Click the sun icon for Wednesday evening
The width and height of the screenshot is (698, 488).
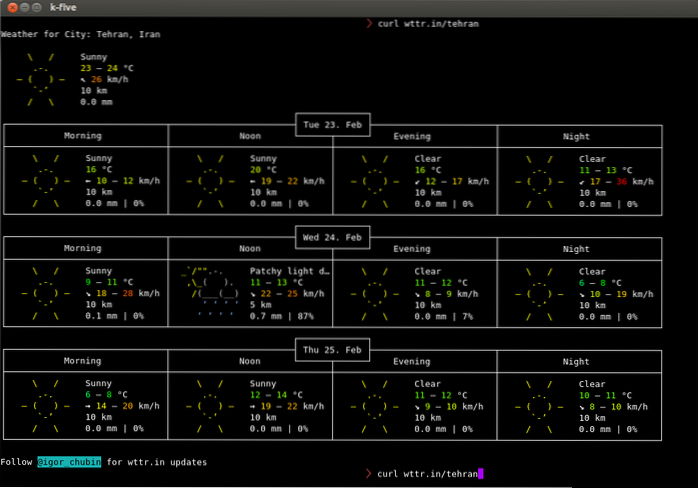pos(377,293)
